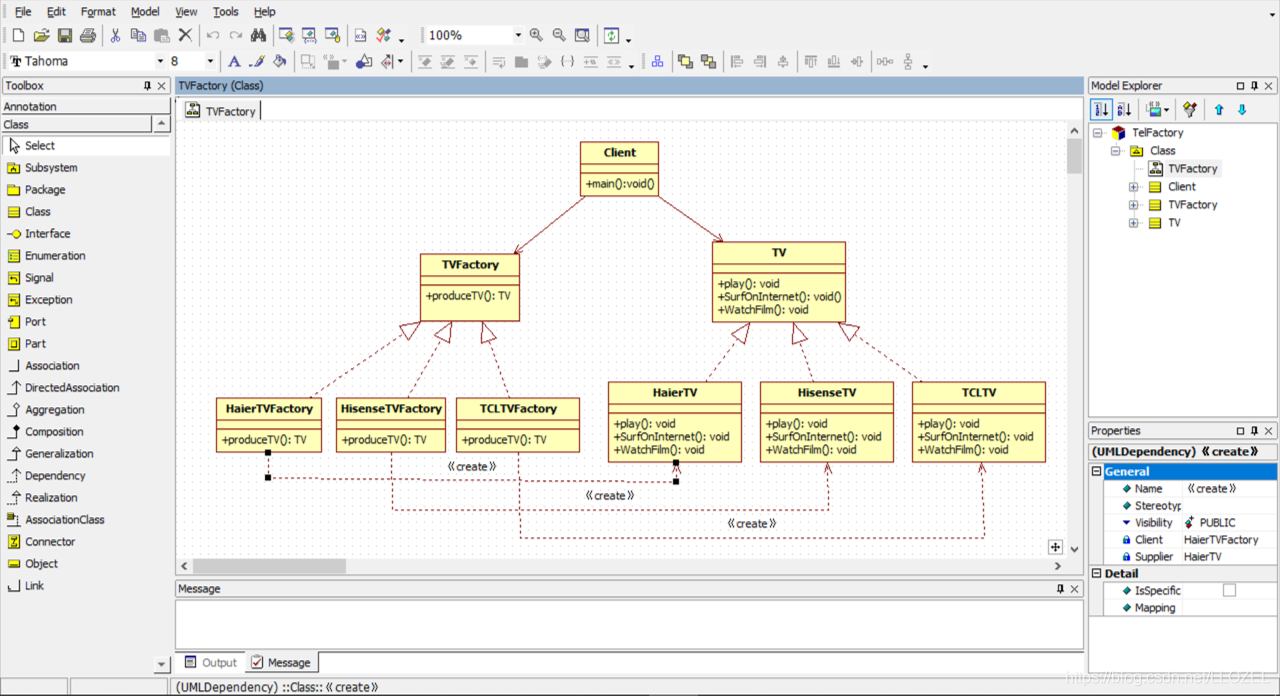Set fill color with the paint bucket icon
Screen dimensions: 1280x696
click(x=280, y=61)
